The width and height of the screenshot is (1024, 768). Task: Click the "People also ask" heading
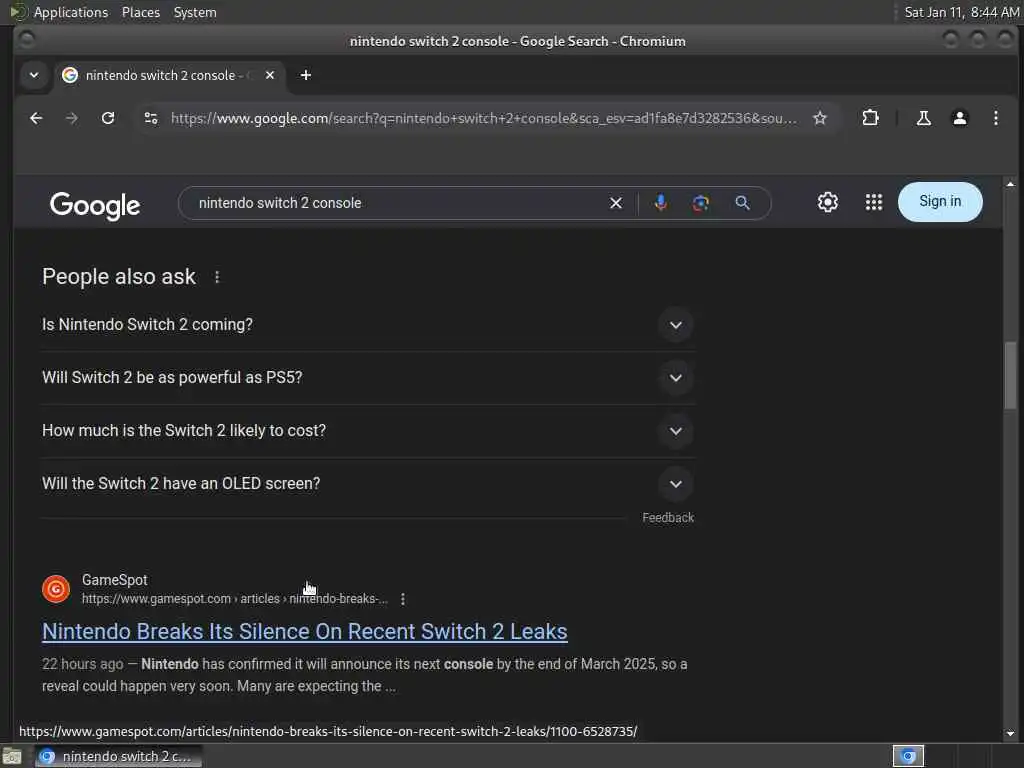coord(119,276)
